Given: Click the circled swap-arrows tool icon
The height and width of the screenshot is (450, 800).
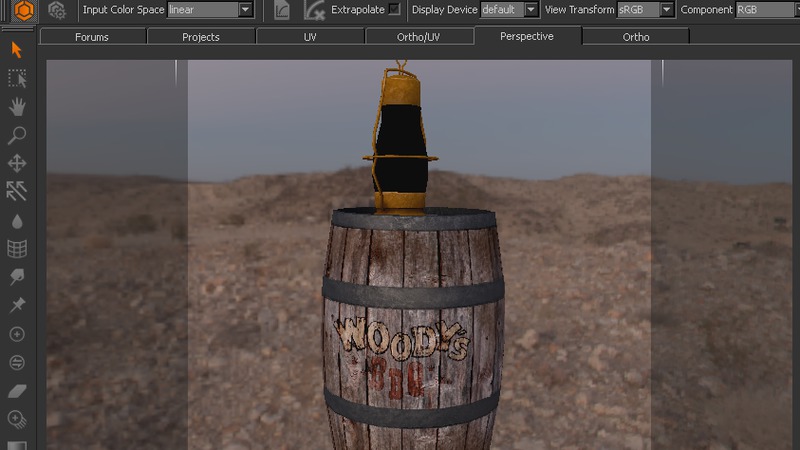Looking at the screenshot, I should pos(17,363).
